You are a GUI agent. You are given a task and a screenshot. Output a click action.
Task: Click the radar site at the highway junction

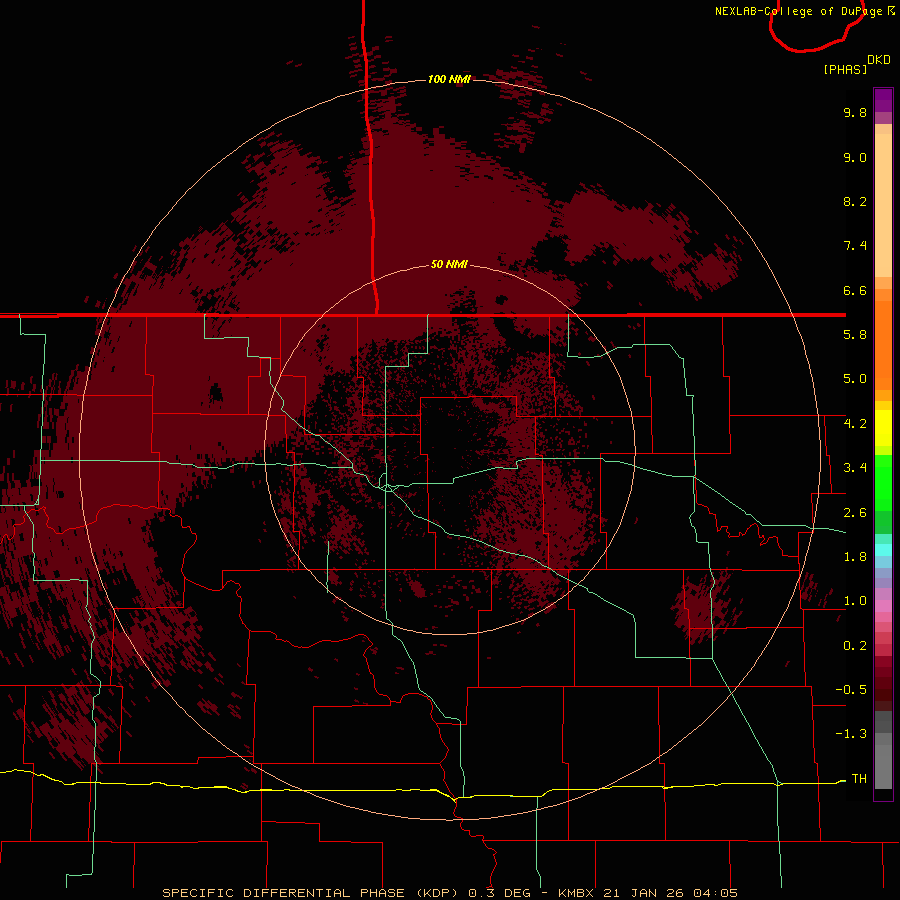(x=387, y=487)
